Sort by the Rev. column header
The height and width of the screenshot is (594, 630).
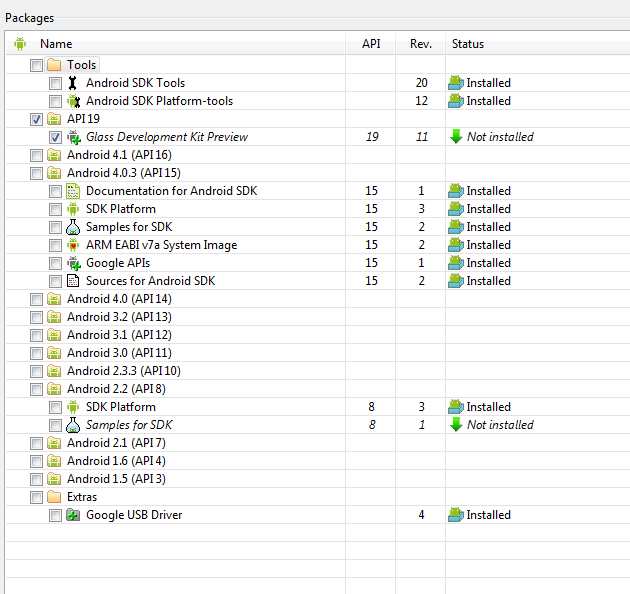pyautogui.click(x=421, y=43)
